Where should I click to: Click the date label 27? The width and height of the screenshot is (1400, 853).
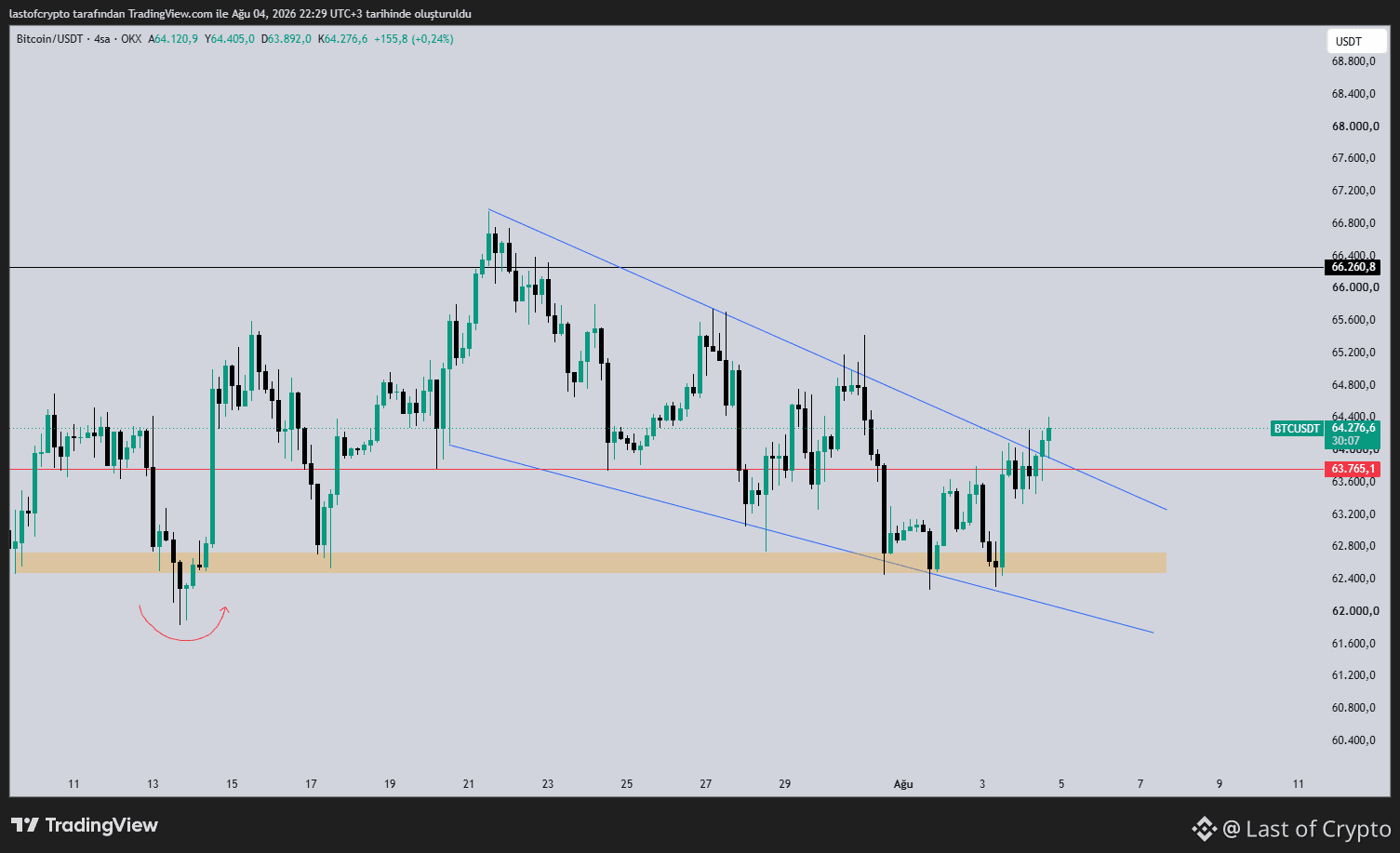[706, 784]
